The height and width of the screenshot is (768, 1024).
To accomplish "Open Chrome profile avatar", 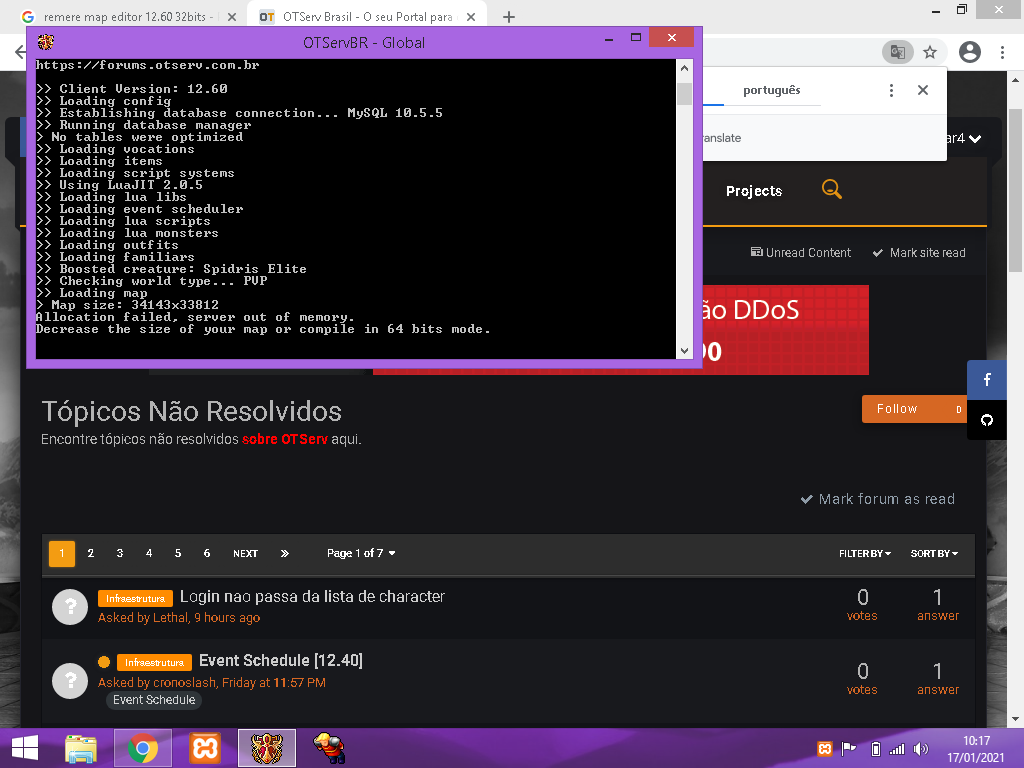I will click(x=970, y=52).
